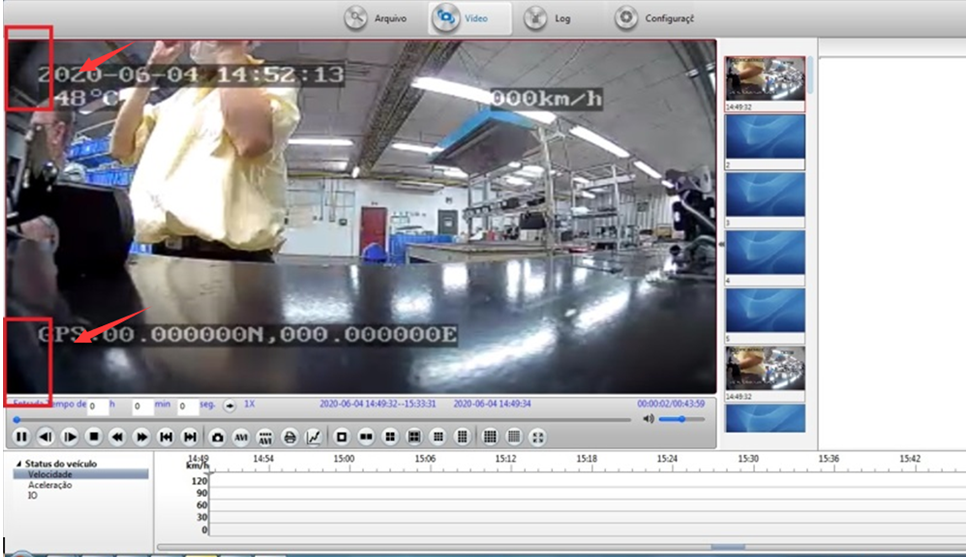Image resolution: width=966 pixels, height=557 pixels.
Task: Switch to single-window view layout
Action: pos(341,437)
